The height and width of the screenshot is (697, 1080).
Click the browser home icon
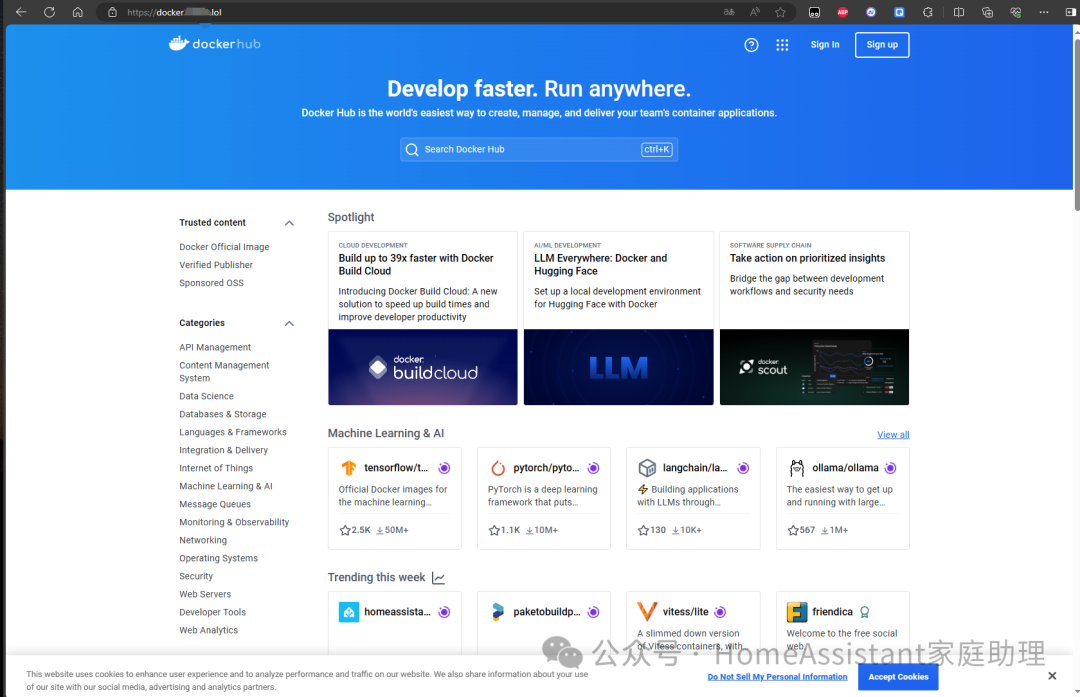click(x=78, y=12)
